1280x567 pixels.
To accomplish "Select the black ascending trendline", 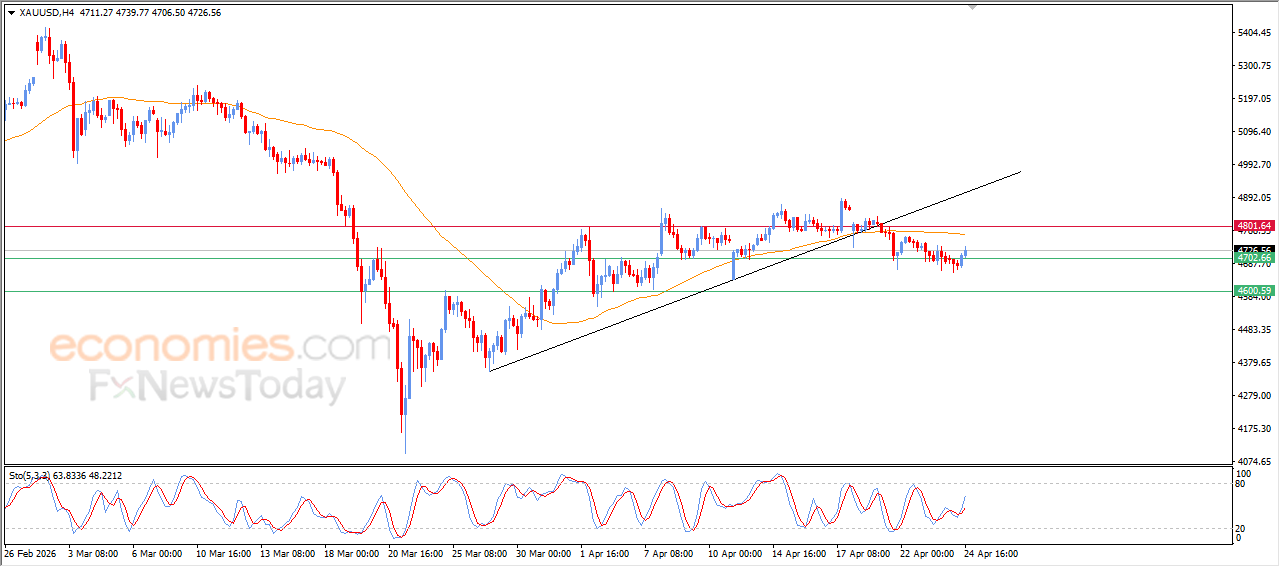I will [755, 271].
